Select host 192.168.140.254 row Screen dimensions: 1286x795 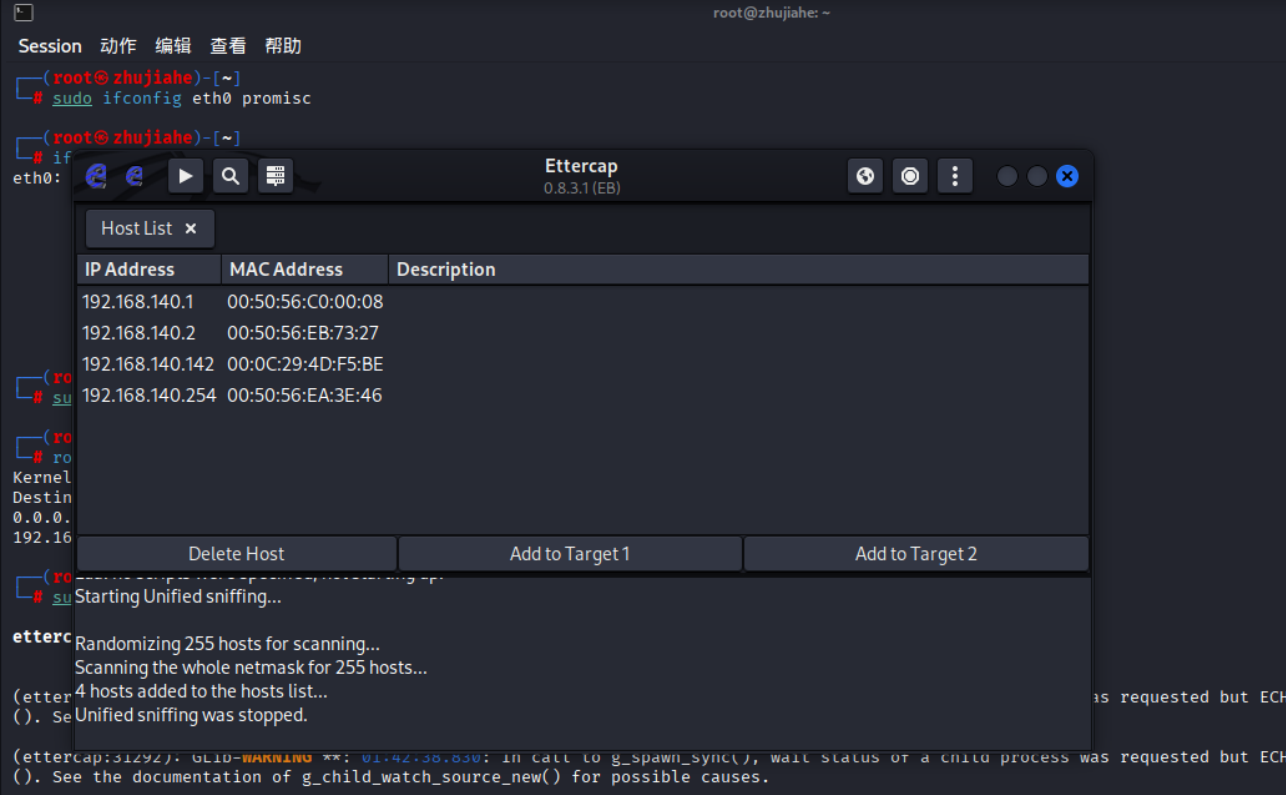pos(582,395)
